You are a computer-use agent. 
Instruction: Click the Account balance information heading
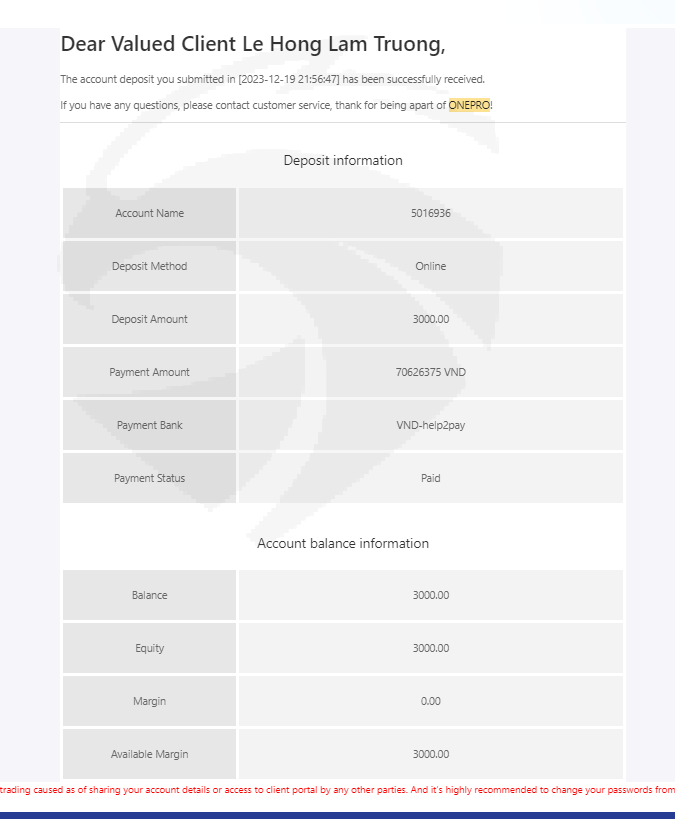pos(343,543)
